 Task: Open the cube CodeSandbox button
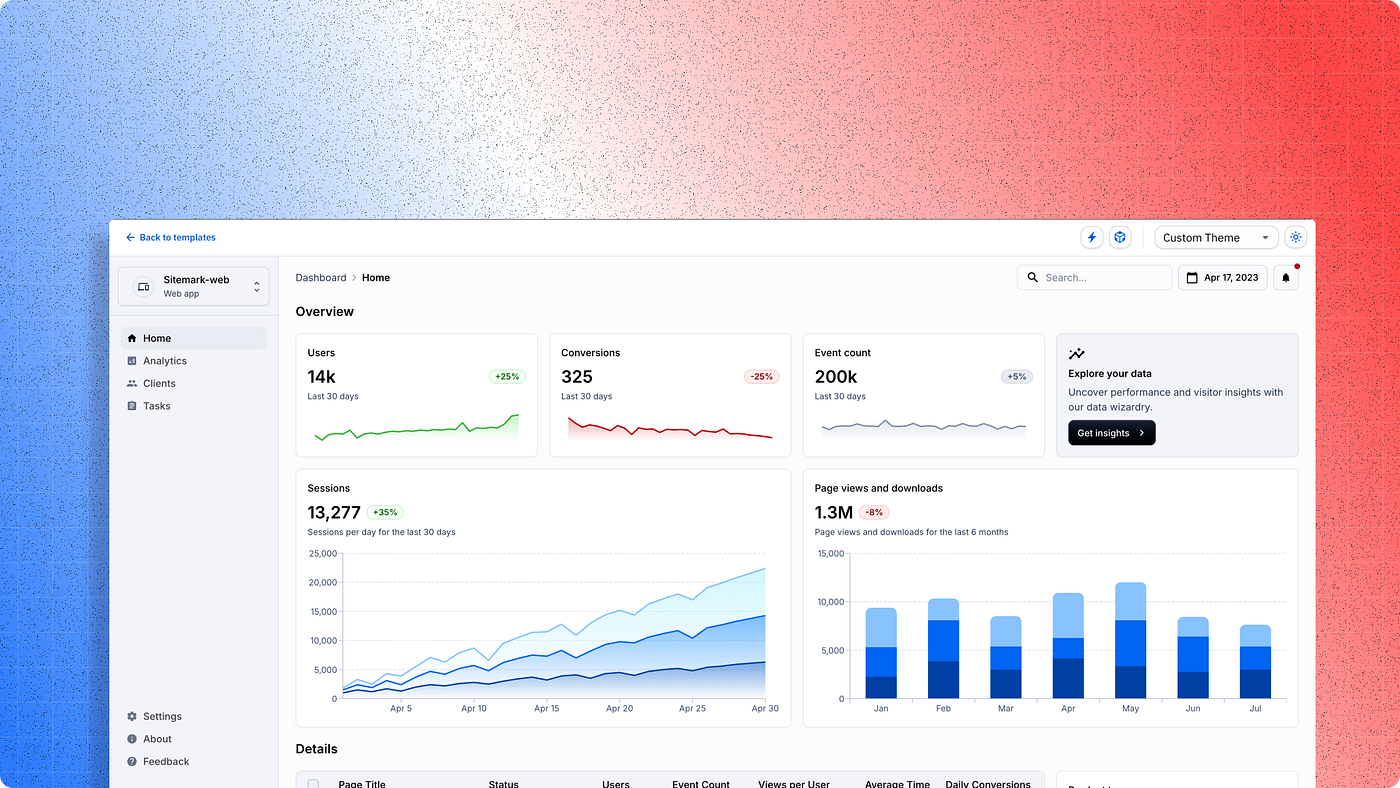point(1120,238)
